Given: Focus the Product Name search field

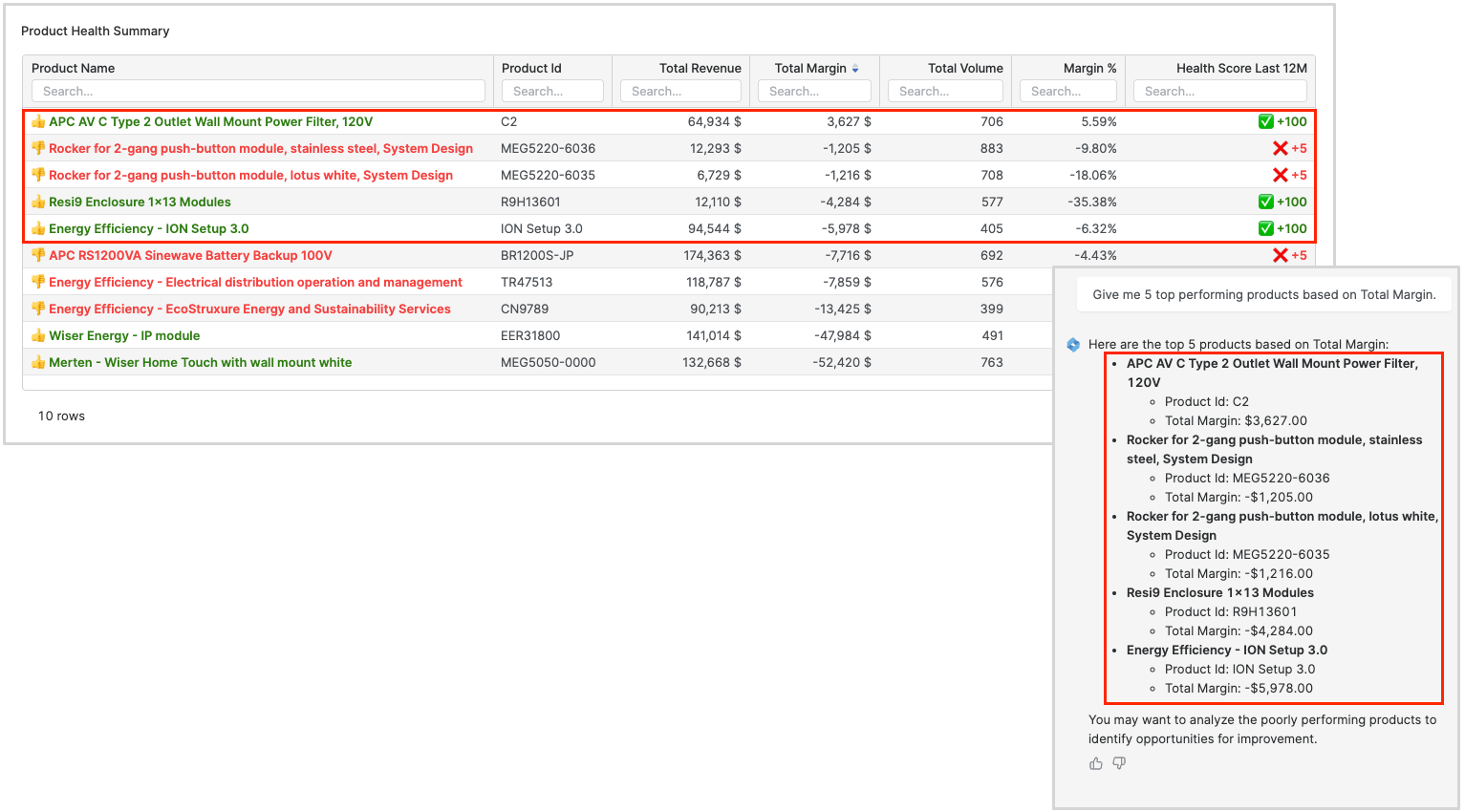Looking at the screenshot, I should [258, 91].
